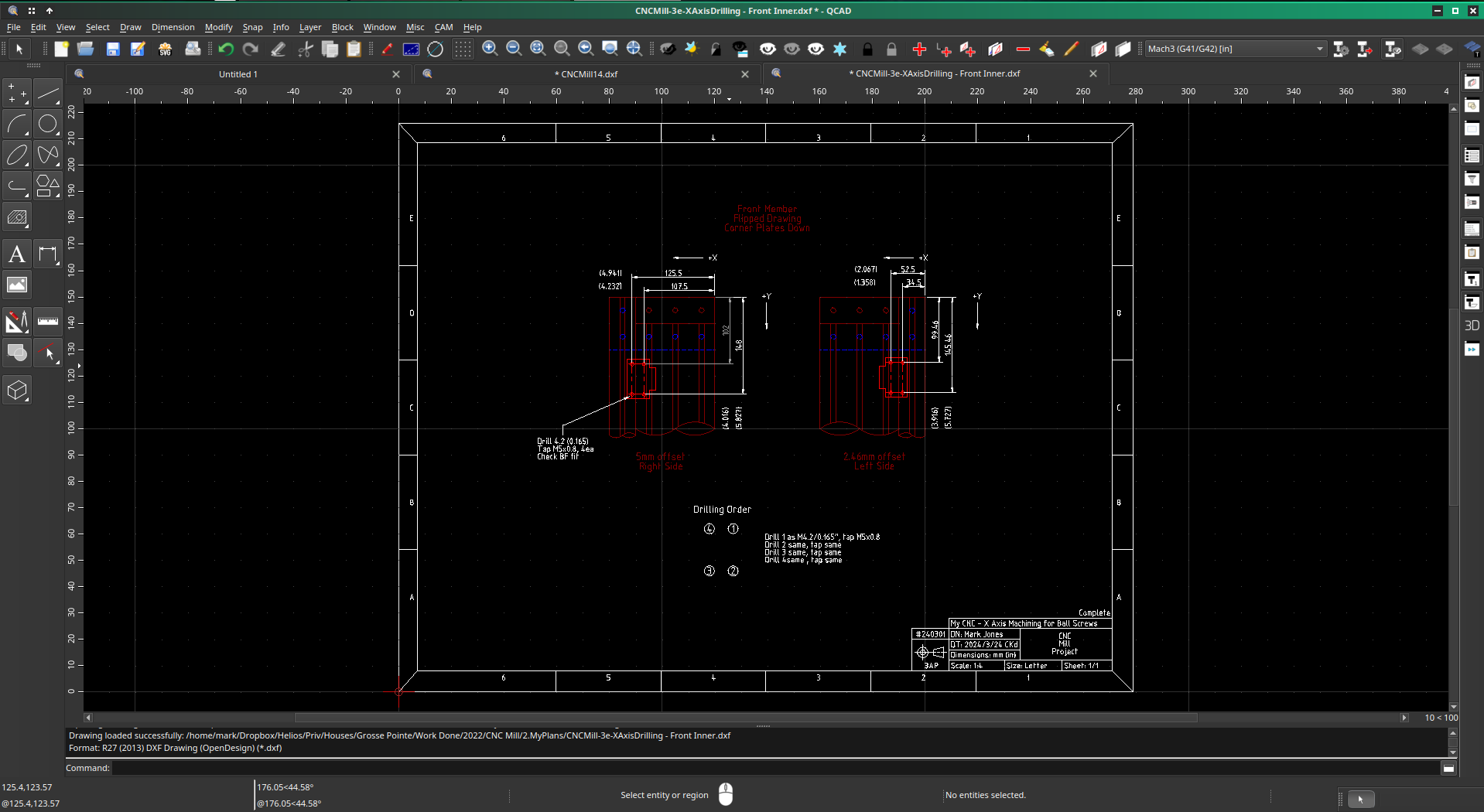
Task: Create a new drawing file
Action: 61,49
